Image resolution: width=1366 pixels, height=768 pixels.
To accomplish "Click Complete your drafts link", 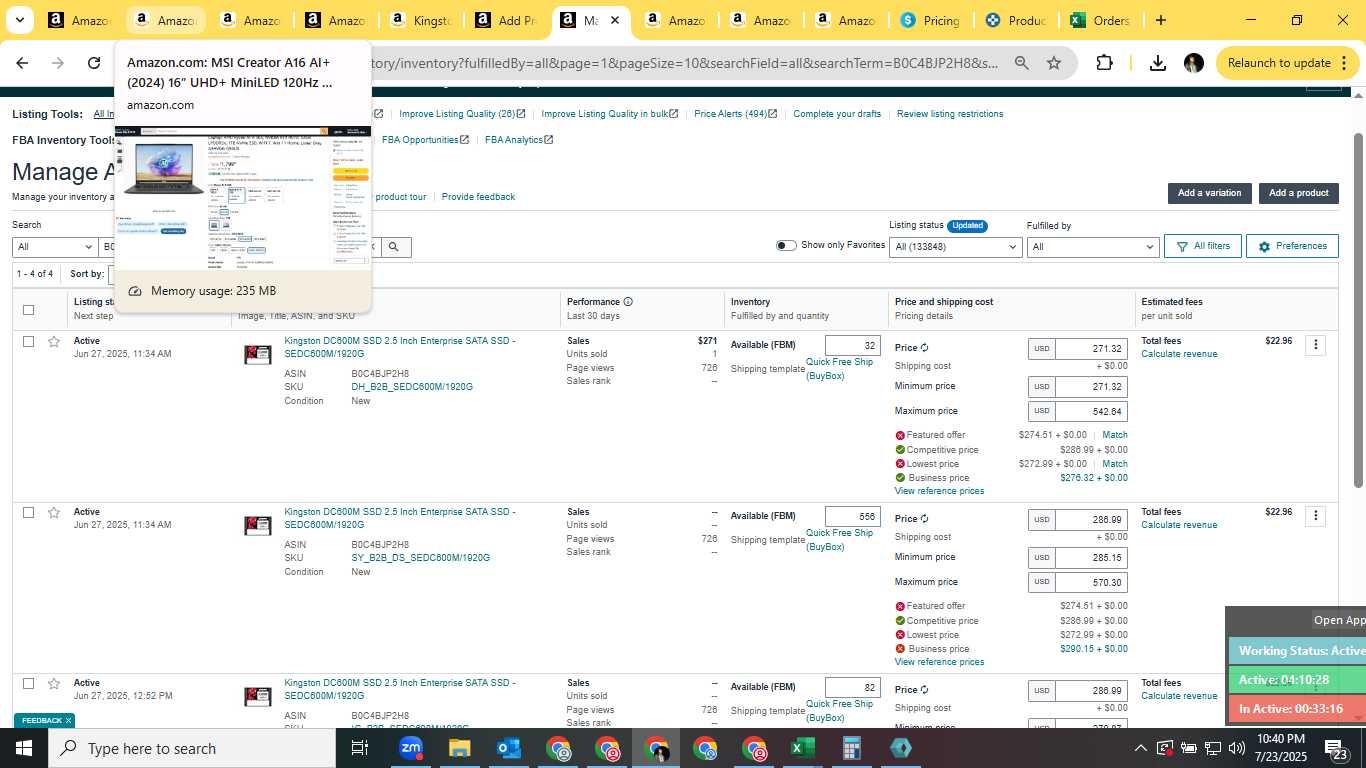I will [x=837, y=114].
